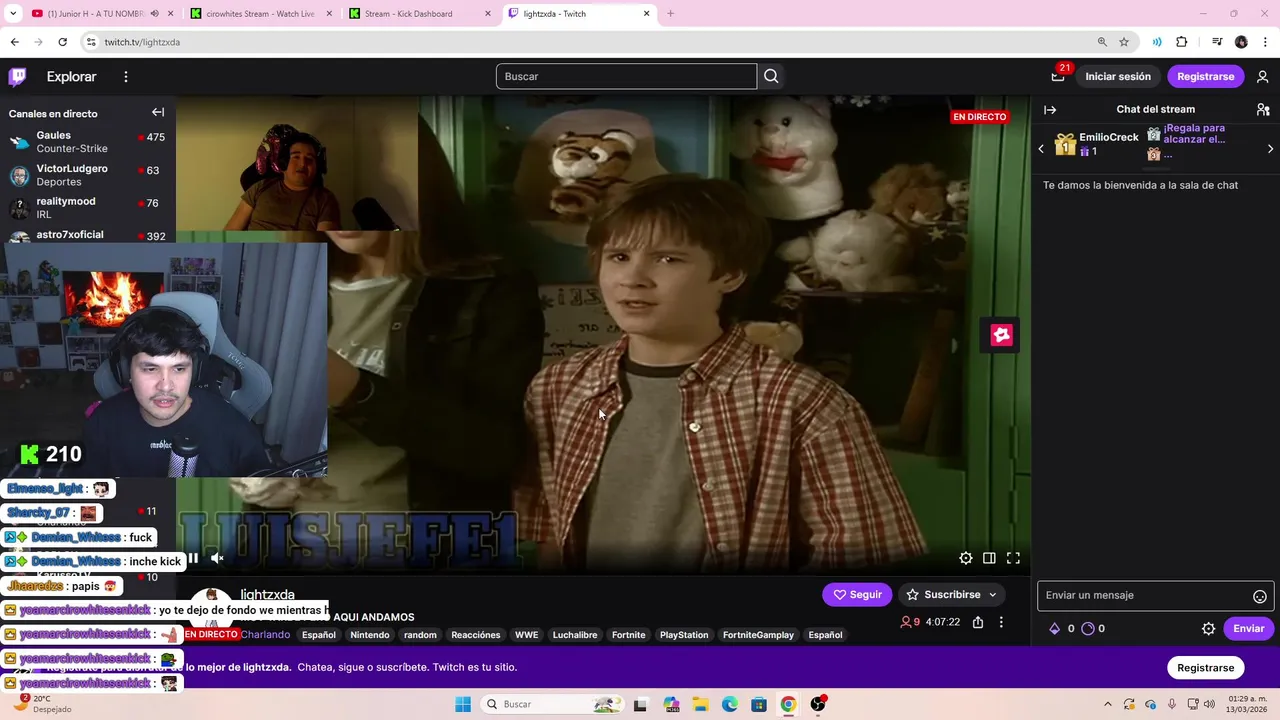1280x720 pixels.
Task: Show hidden system tray icons
Action: click(1107, 704)
